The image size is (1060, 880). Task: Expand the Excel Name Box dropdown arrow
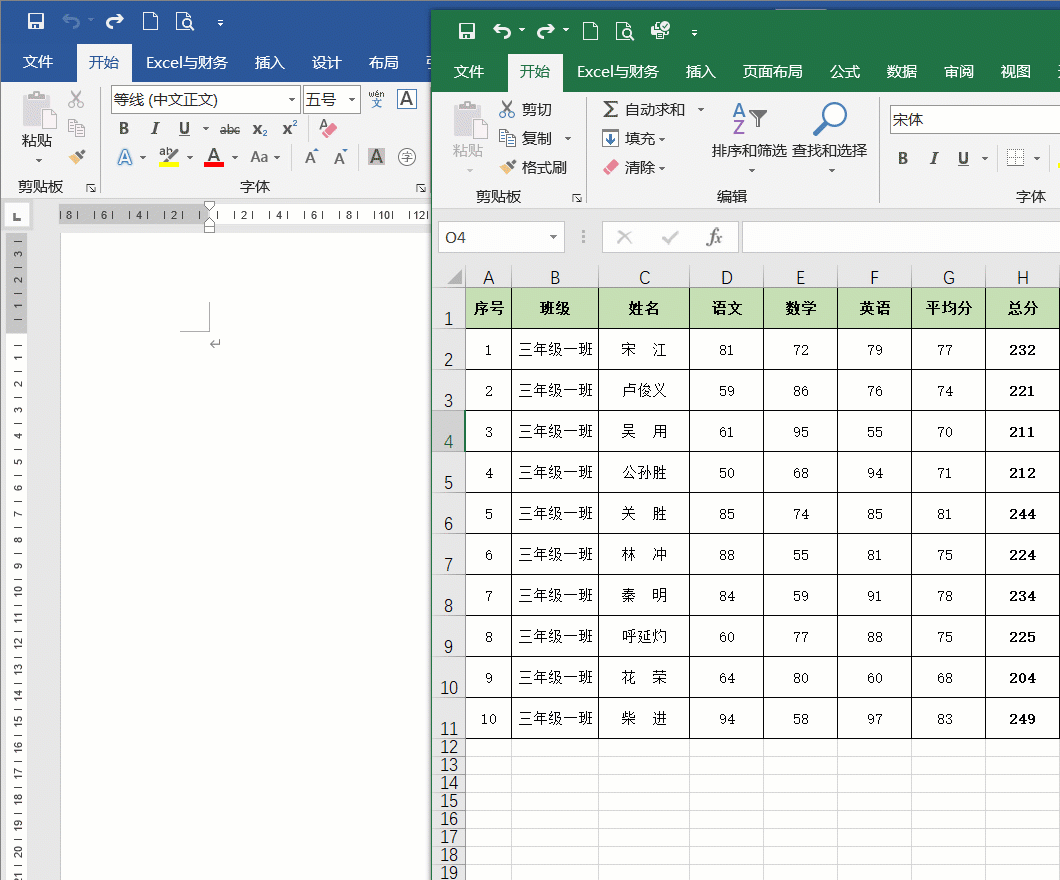pos(553,238)
